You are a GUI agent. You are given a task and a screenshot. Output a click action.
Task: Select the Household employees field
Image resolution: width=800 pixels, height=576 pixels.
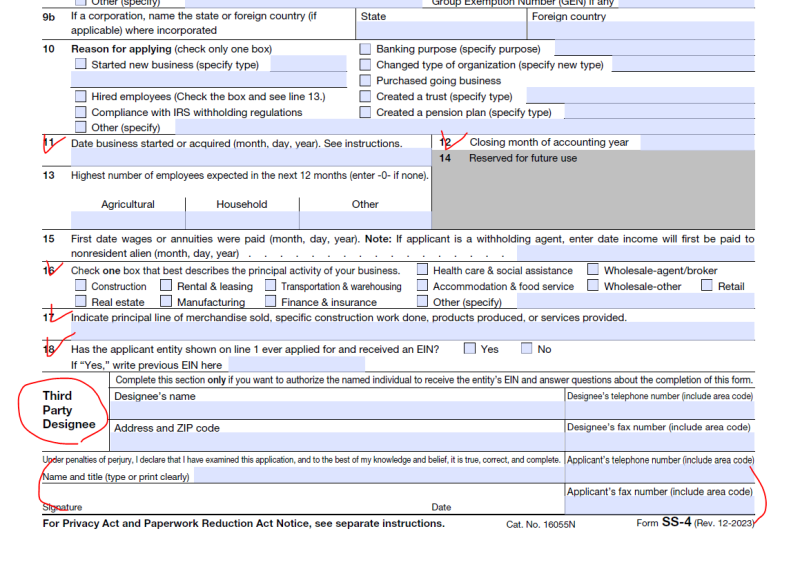pyautogui.click(x=242, y=220)
